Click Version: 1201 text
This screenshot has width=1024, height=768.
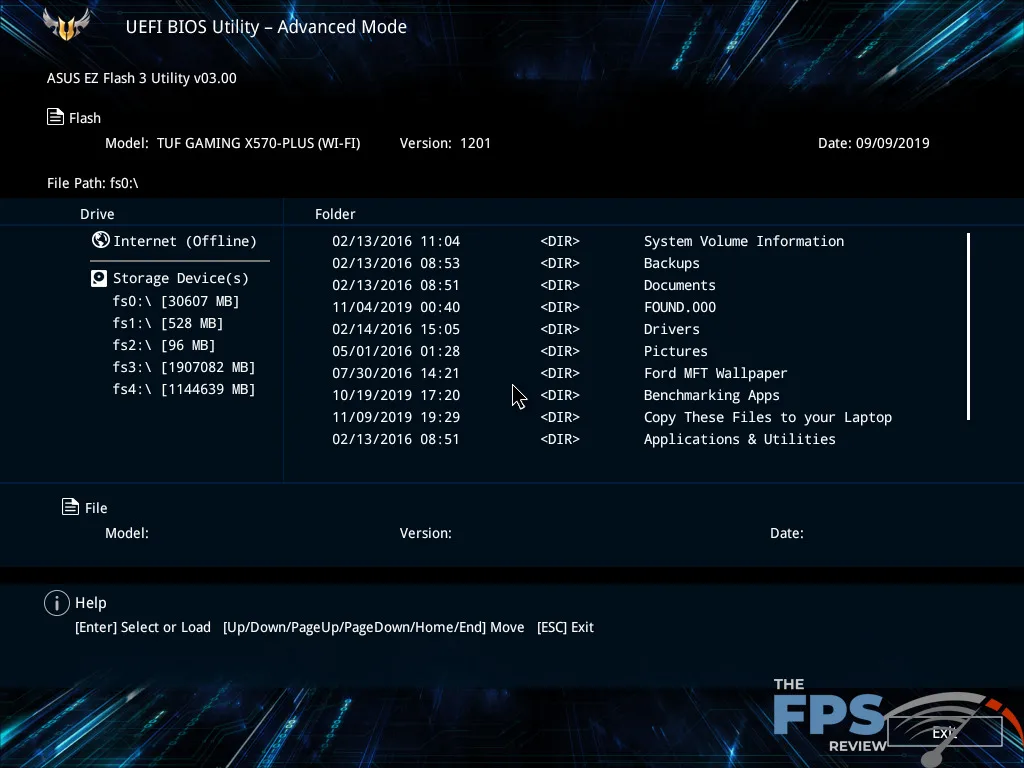point(445,143)
